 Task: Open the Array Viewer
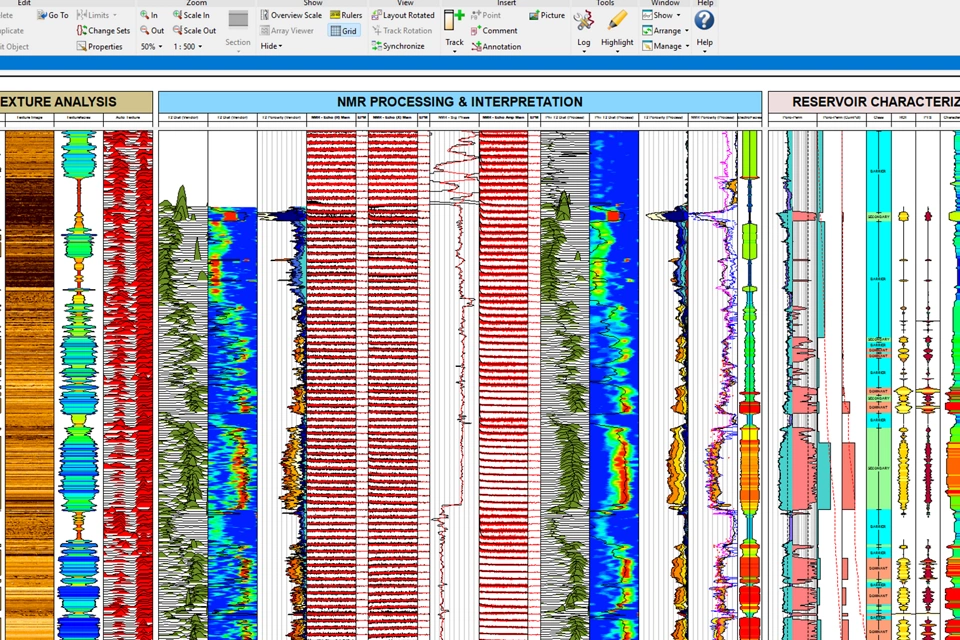[x=287, y=30]
